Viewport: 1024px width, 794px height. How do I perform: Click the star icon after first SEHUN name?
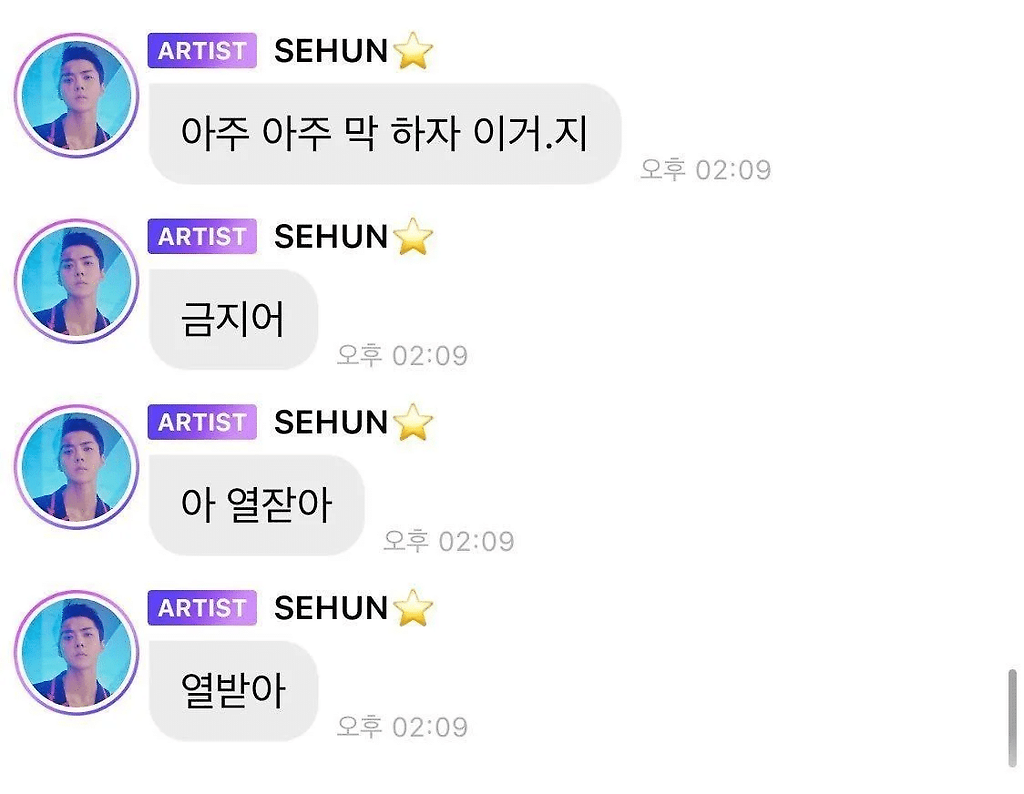point(413,50)
